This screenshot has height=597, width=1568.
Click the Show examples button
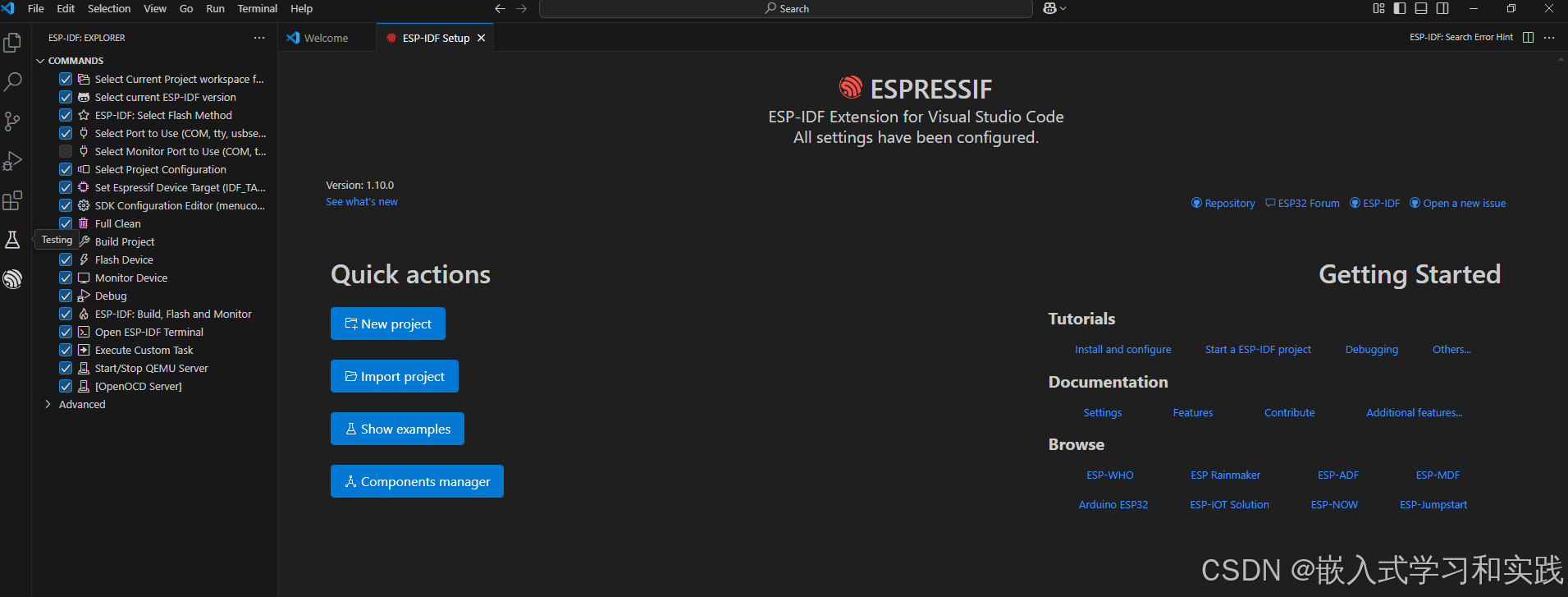pos(397,429)
